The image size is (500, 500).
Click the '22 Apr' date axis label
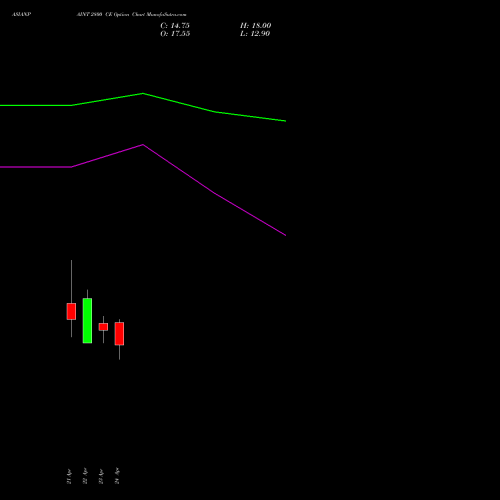pyautogui.click(x=85, y=476)
